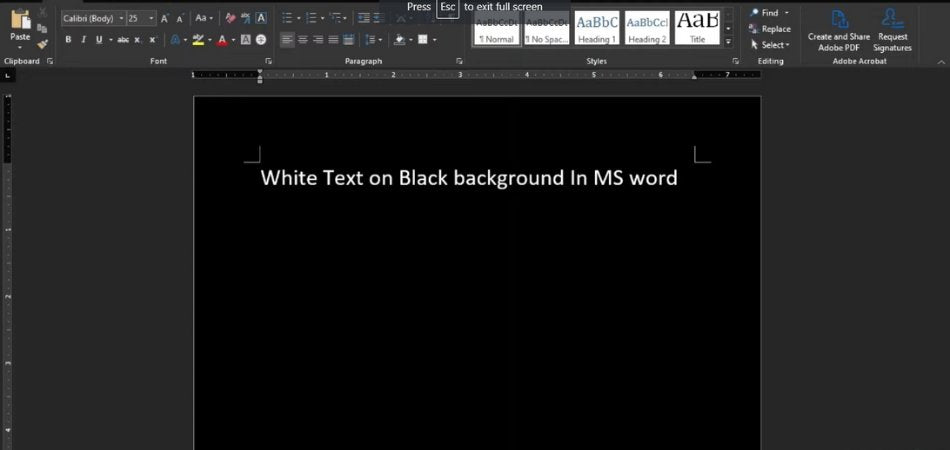
Task: Click the Multilevel List icon
Action: pyautogui.click(x=336, y=18)
